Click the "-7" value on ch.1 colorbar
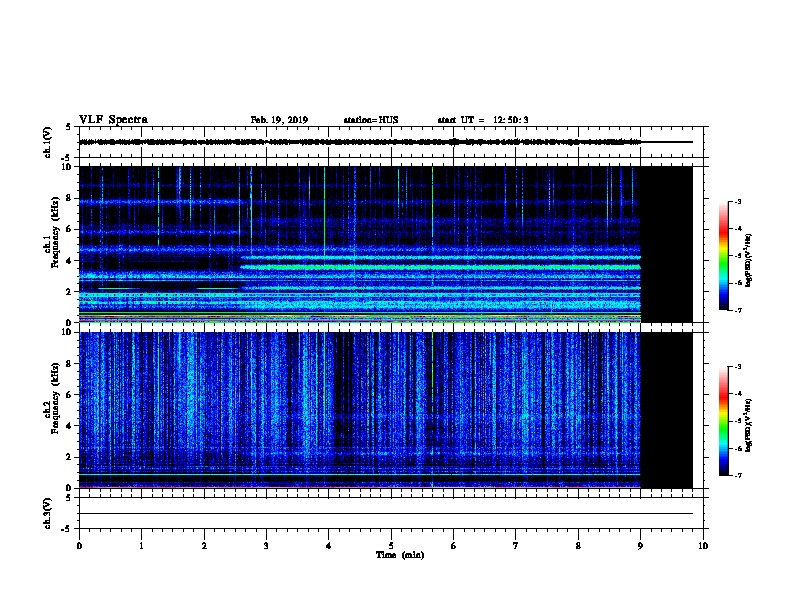This screenshot has width=792, height=612. click(x=736, y=310)
